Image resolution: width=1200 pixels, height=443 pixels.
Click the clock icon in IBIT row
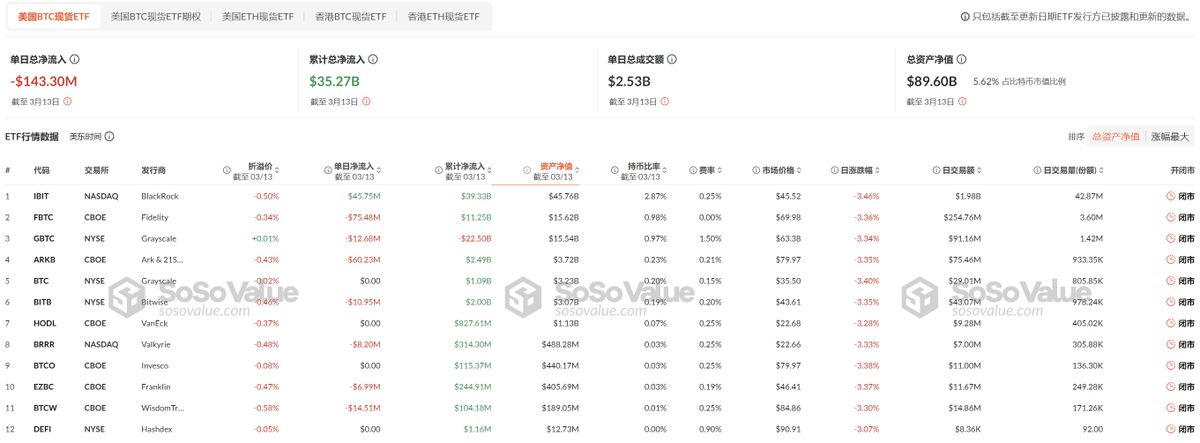tap(1171, 196)
